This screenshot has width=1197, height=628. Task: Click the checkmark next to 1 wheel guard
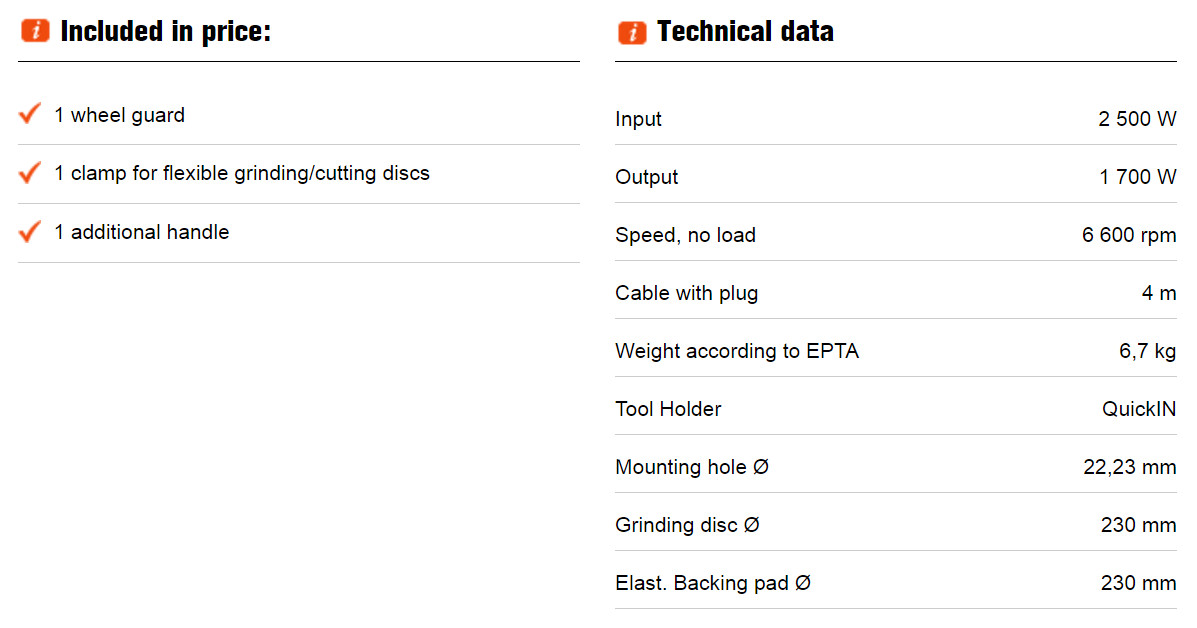pyautogui.click(x=30, y=113)
